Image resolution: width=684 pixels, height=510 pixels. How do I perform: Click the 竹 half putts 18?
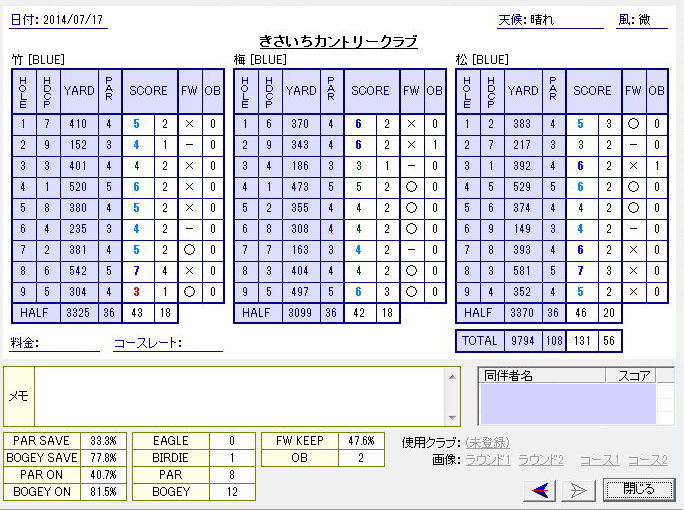tap(165, 313)
